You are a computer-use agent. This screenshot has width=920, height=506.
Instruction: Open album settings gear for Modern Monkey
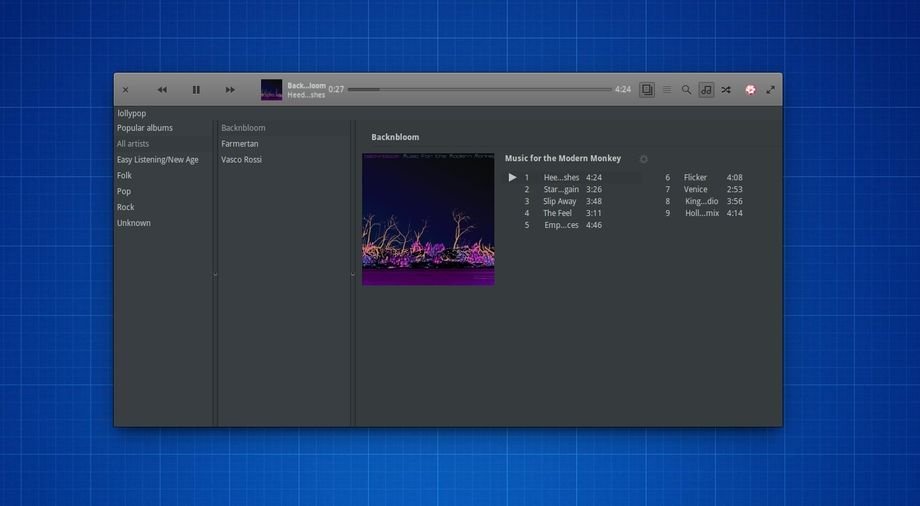tap(643, 159)
